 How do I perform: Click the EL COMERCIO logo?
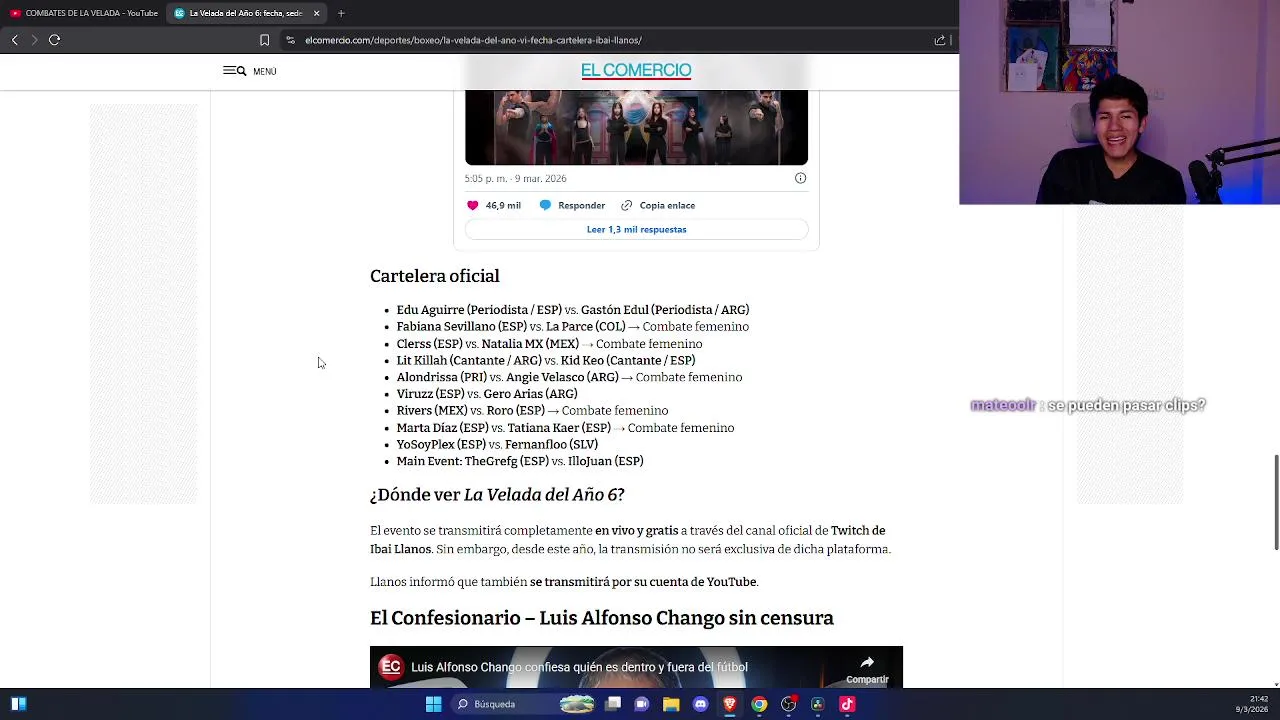tap(636, 70)
